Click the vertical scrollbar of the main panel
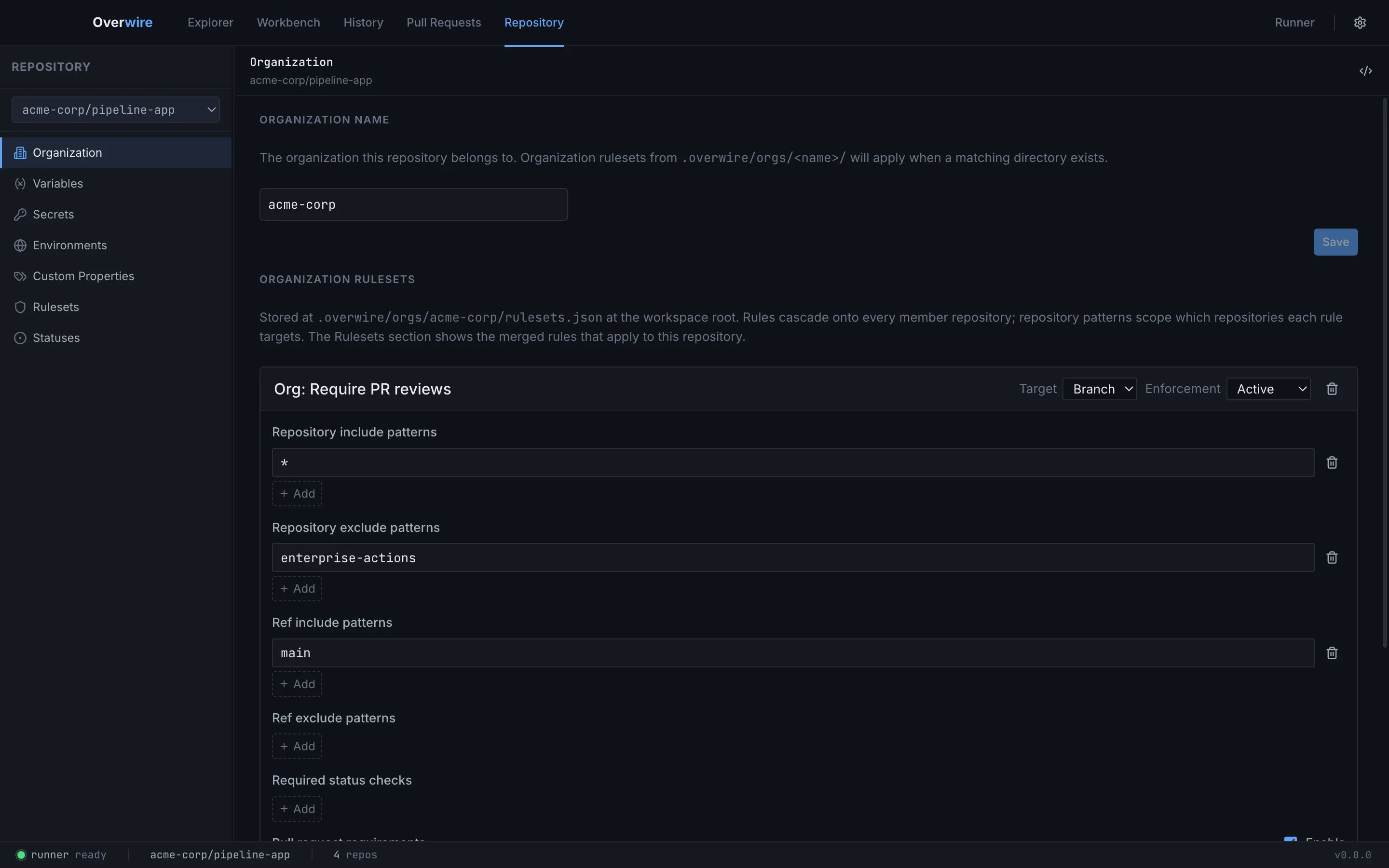Image resolution: width=1389 pixels, height=868 pixels. [x=1384, y=372]
